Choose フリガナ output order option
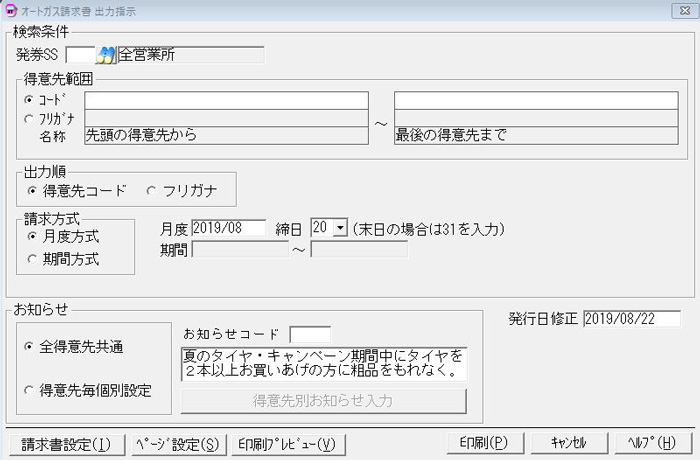The image size is (700, 460). pyautogui.click(x=152, y=189)
